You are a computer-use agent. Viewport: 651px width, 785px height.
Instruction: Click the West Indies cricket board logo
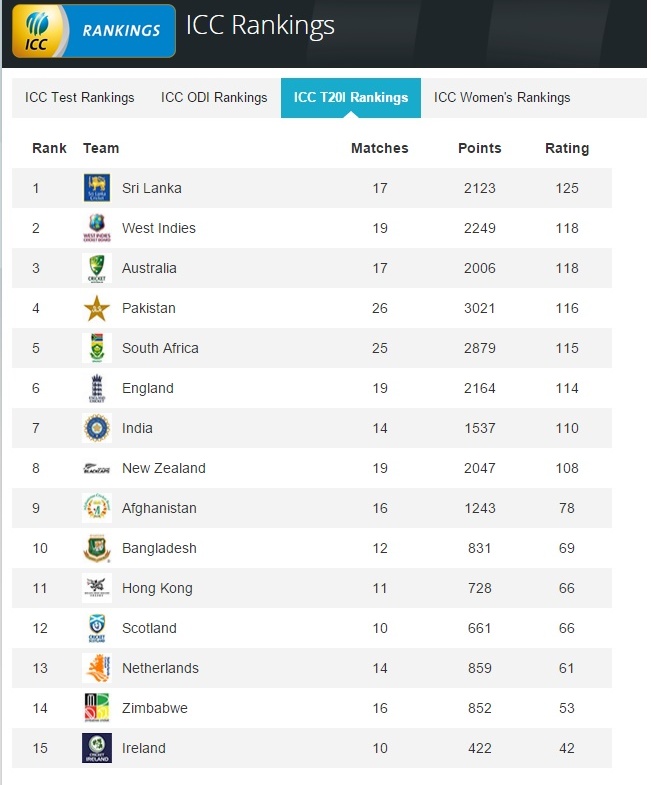point(97,228)
